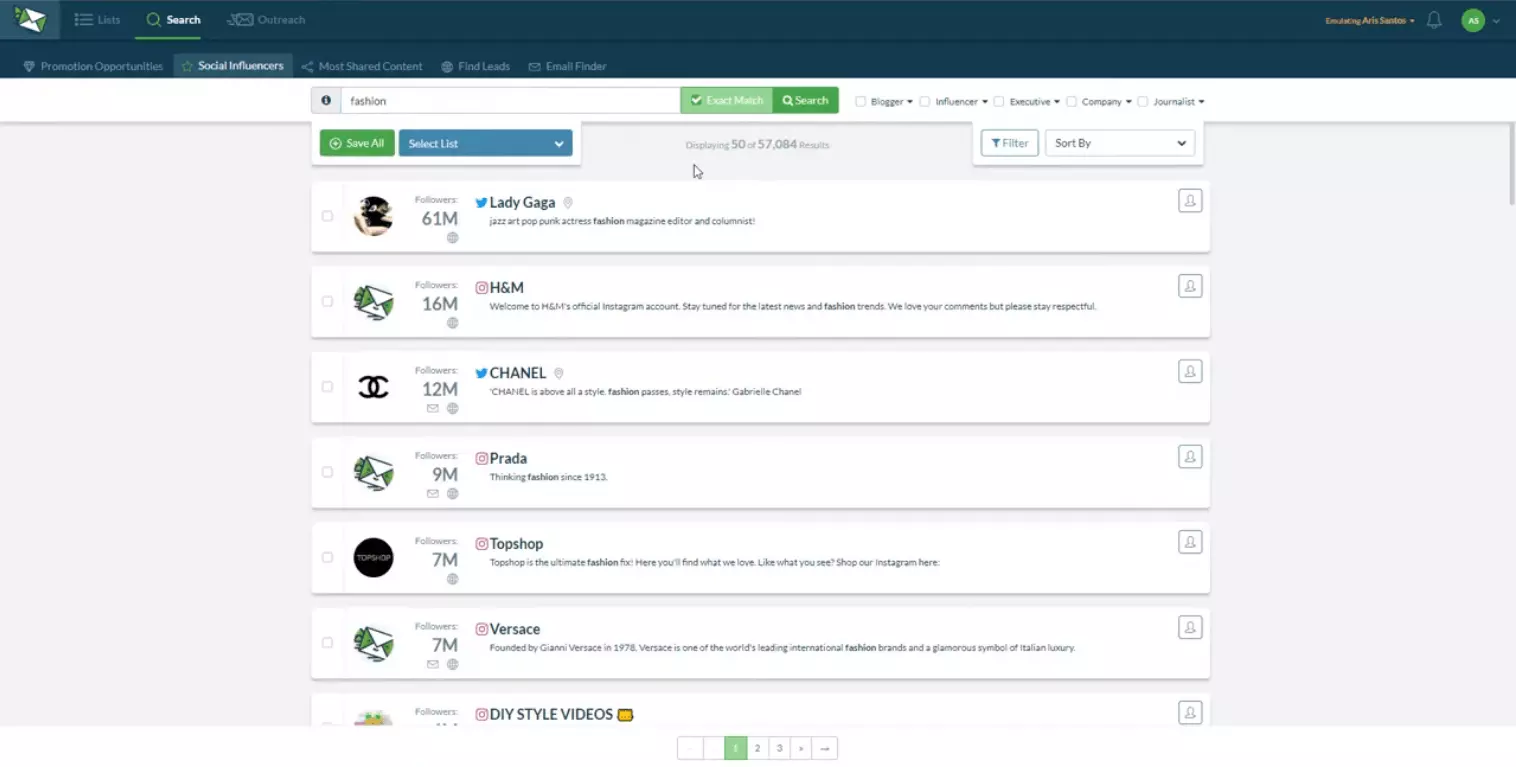Switch to the Find Leads tab
This screenshot has width=1516, height=767.
(x=476, y=66)
